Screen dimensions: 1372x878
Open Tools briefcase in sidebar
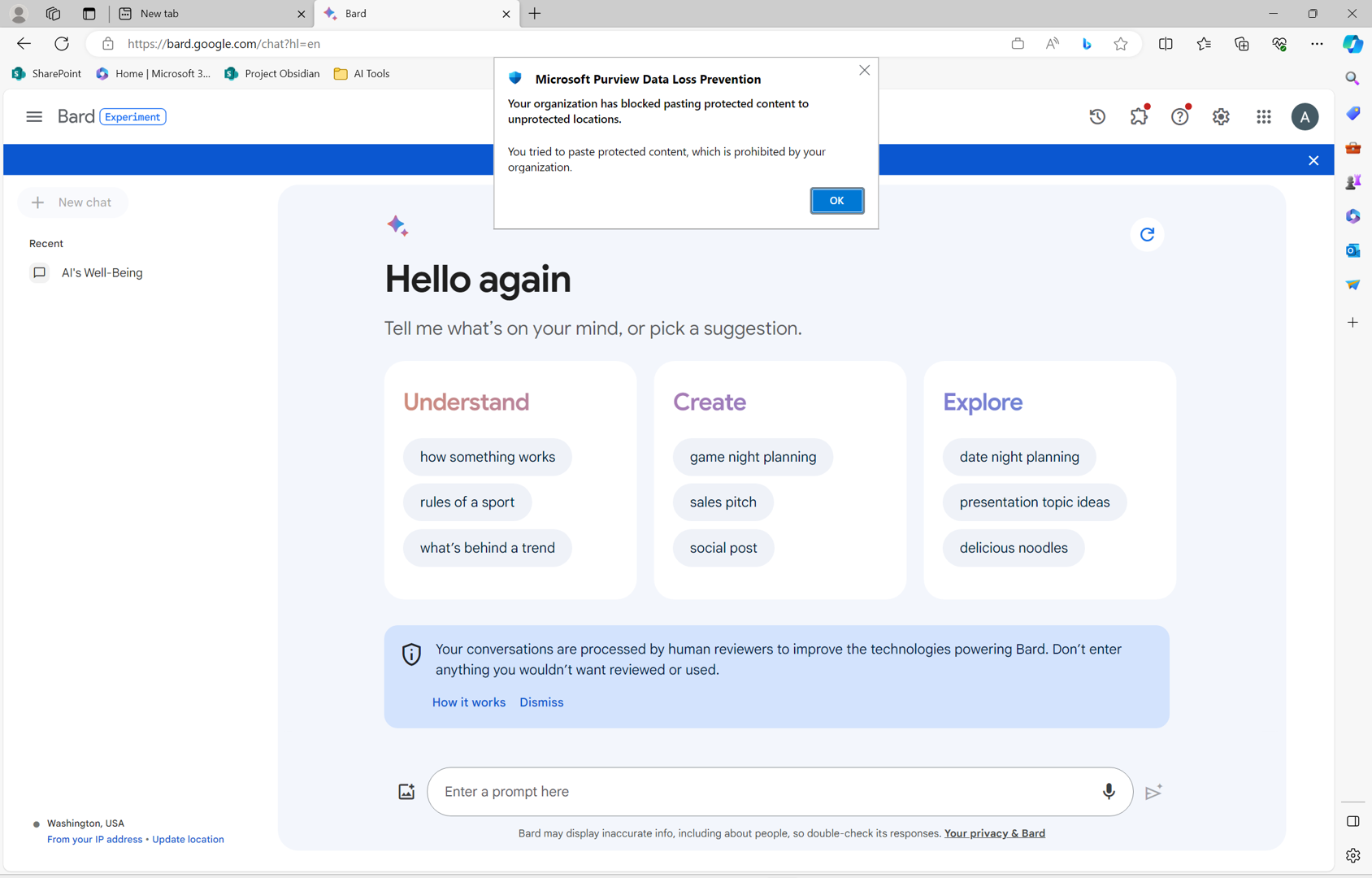[1352, 148]
